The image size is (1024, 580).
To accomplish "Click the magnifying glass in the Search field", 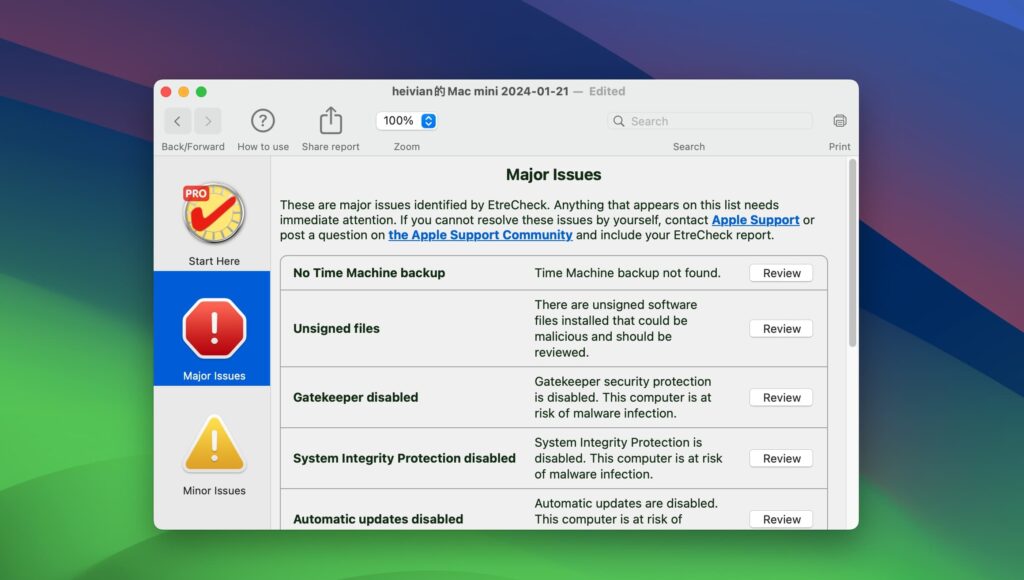I will 620,120.
